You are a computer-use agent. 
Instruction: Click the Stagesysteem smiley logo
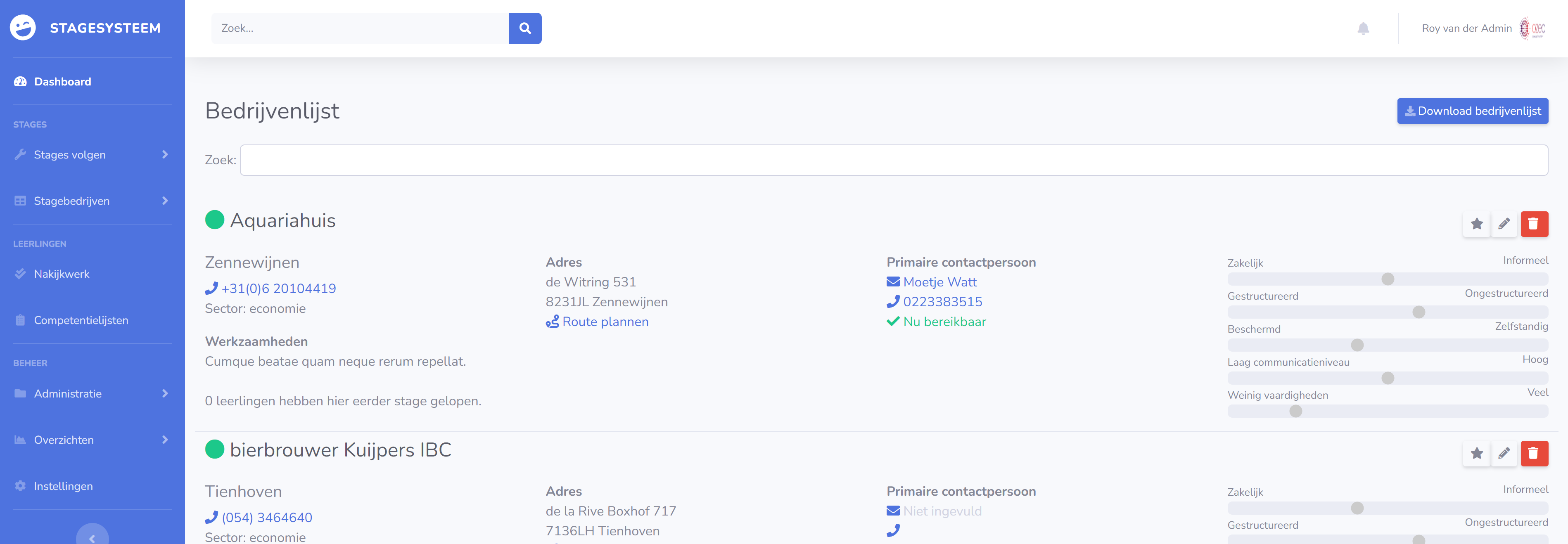[x=23, y=28]
